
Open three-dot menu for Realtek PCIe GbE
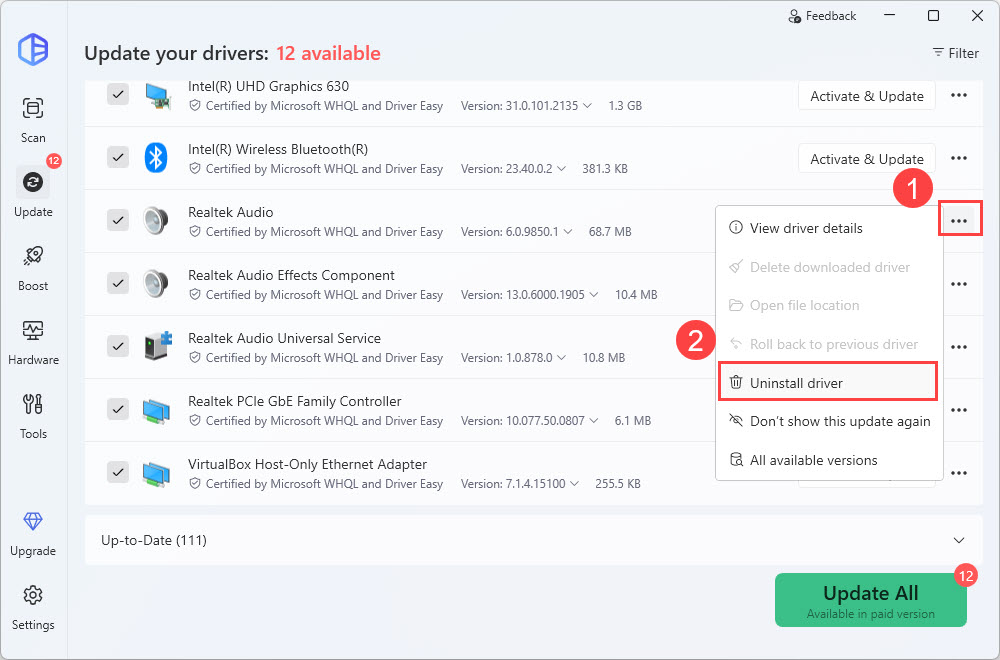pos(958,410)
